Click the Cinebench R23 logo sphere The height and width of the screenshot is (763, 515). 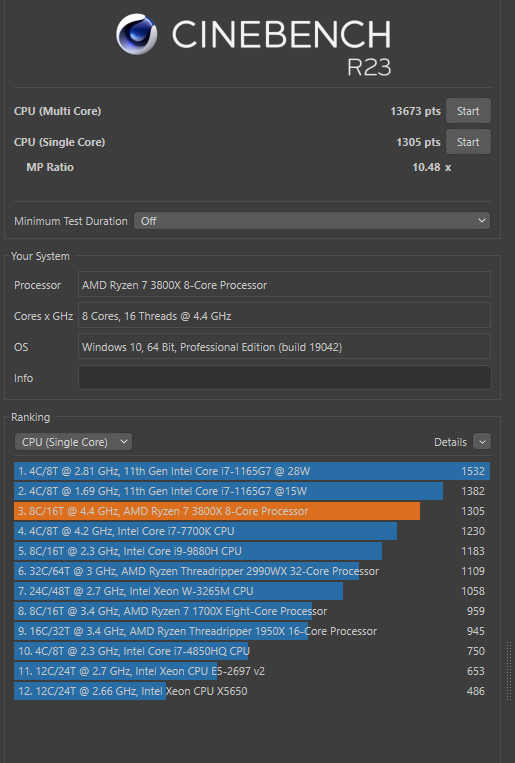pos(136,34)
